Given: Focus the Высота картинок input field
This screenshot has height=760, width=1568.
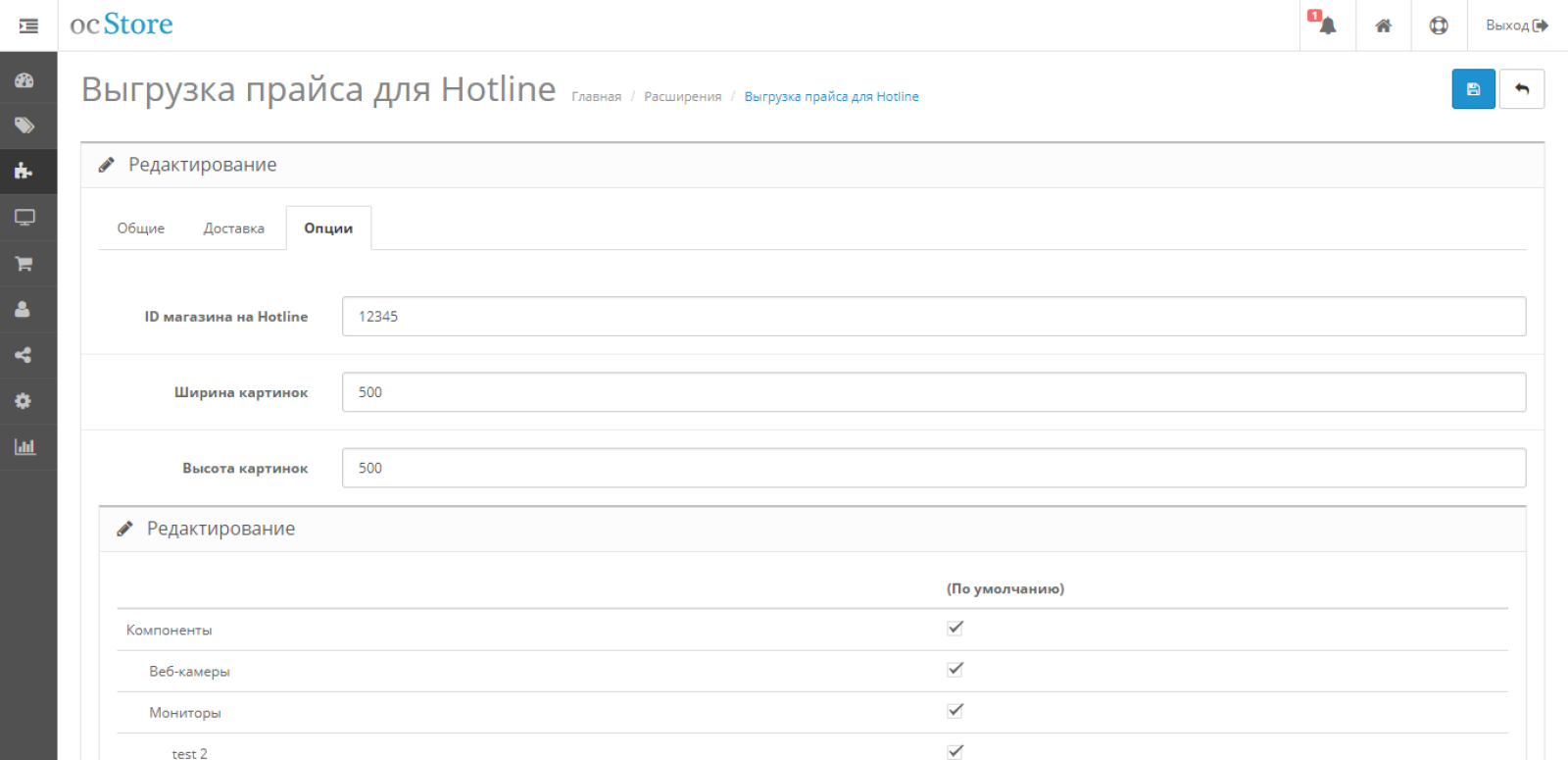Looking at the screenshot, I should click(933, 468).
